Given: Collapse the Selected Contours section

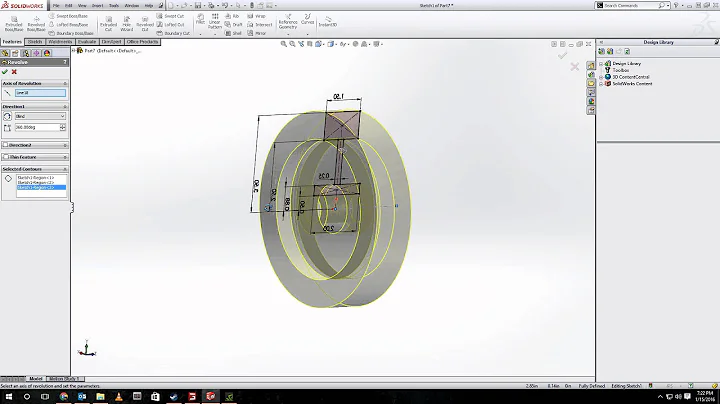Looking at the screenshot, I should click(65, 169).
